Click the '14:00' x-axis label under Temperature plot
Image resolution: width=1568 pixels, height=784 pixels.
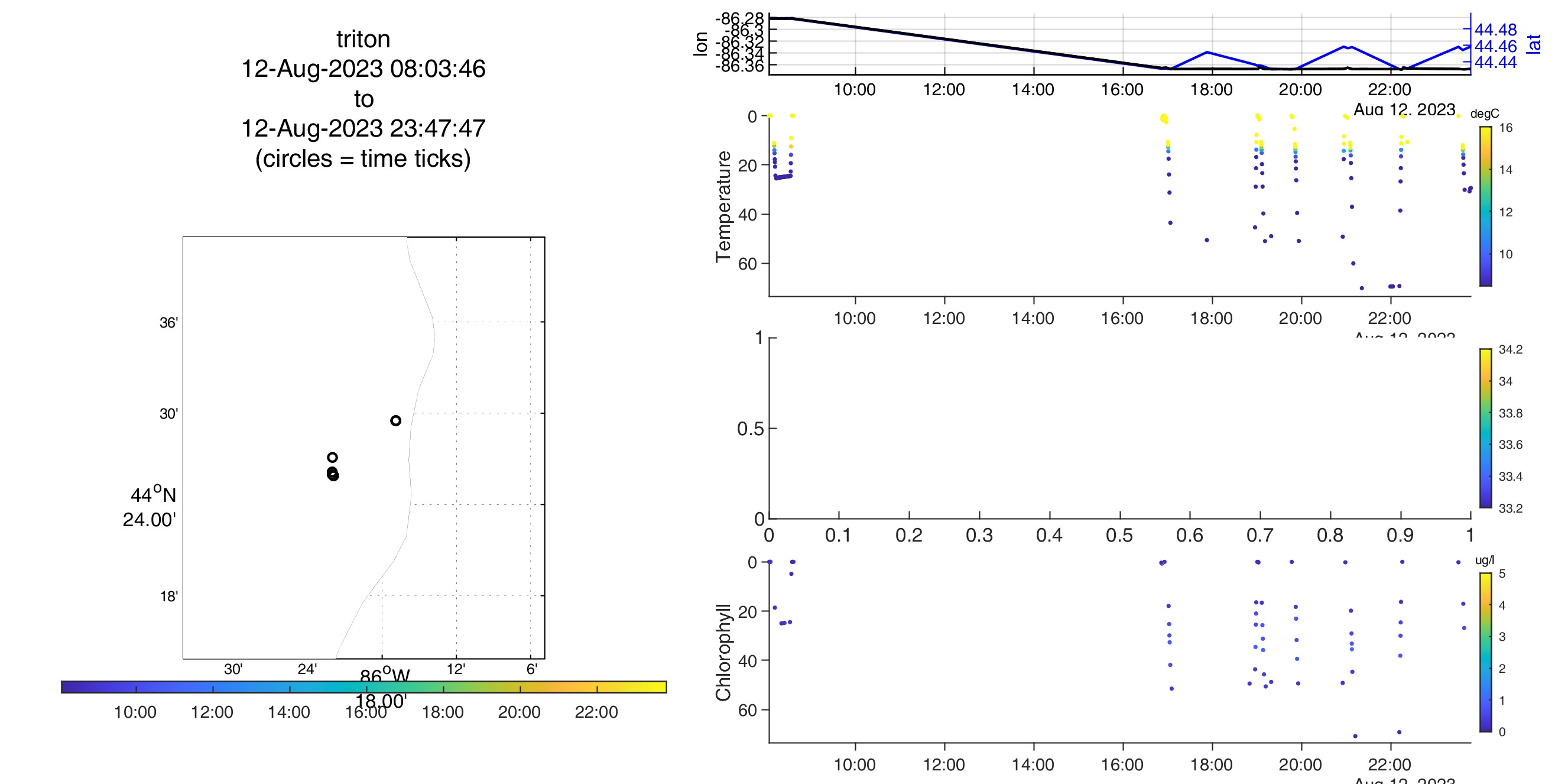[x=1033, y=318]
